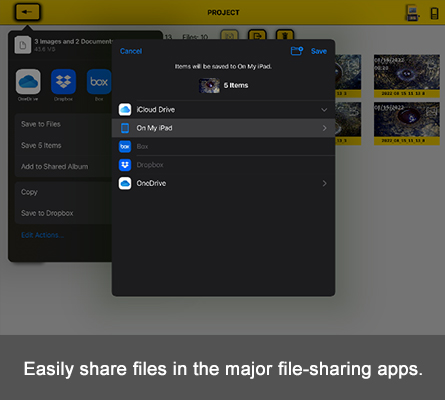Tap the Dropbox app icon in share sheet
This screenshot has width=445, height=400.
click(x=63, y=82)
